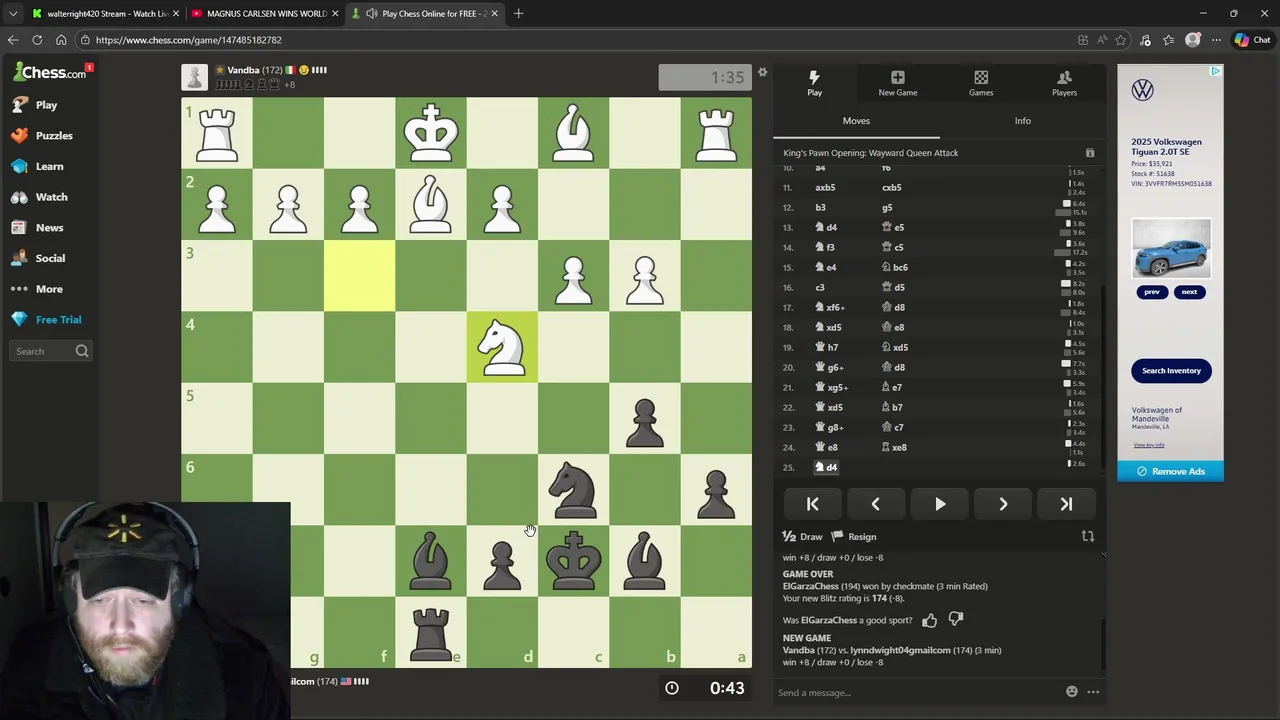This screenshot has height=720, width=1280.
Task: Click the lynndwight04gmailcom name in new game message
Action: (x=900, y=650)
